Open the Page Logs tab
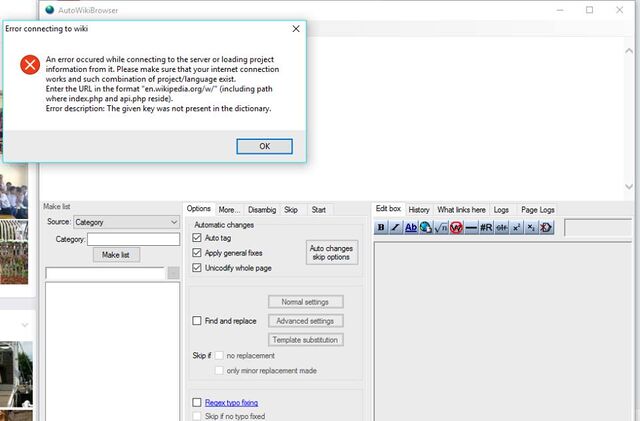 point(538,210)
